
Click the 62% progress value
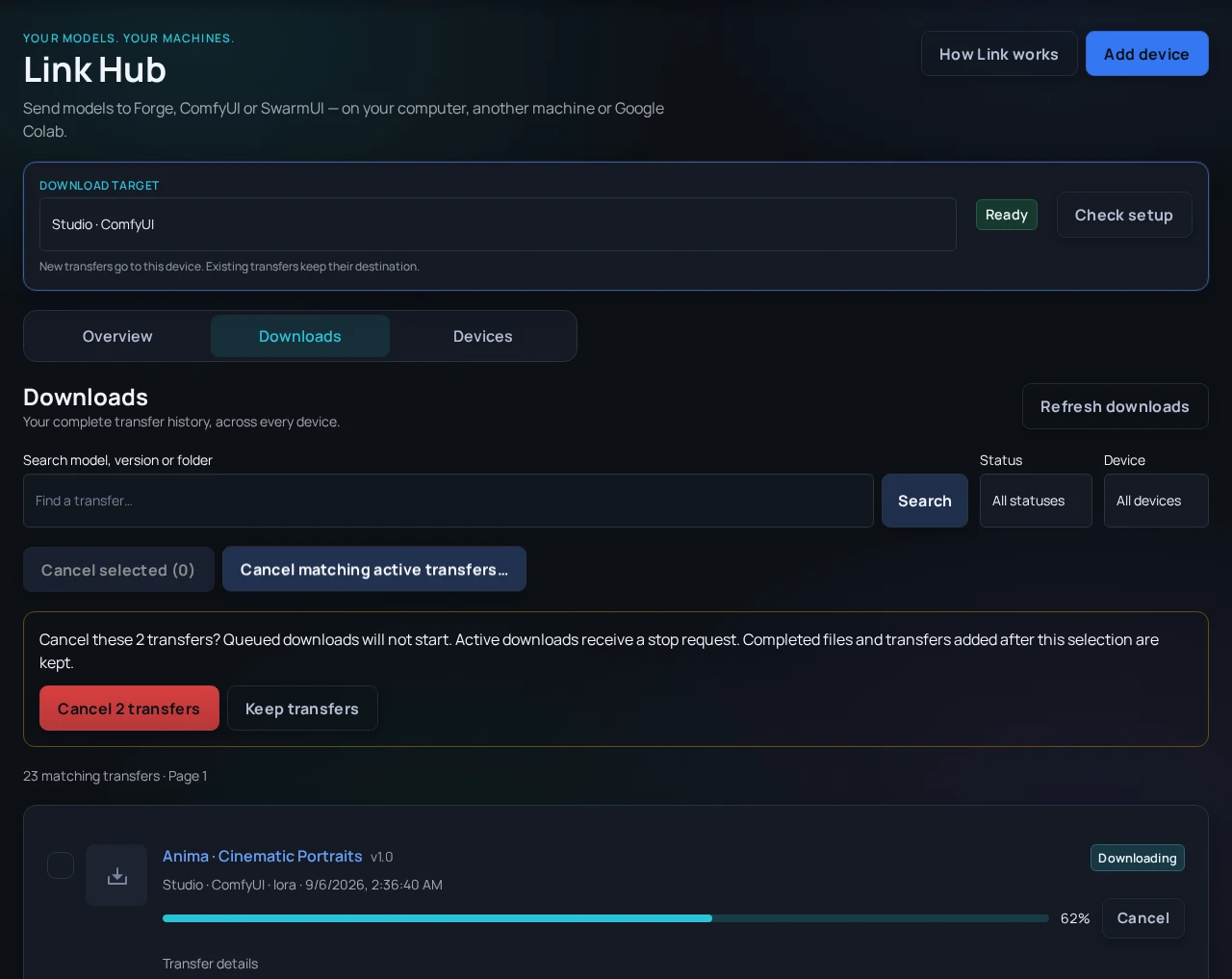pyautogui.click(x=1075, y=918)
